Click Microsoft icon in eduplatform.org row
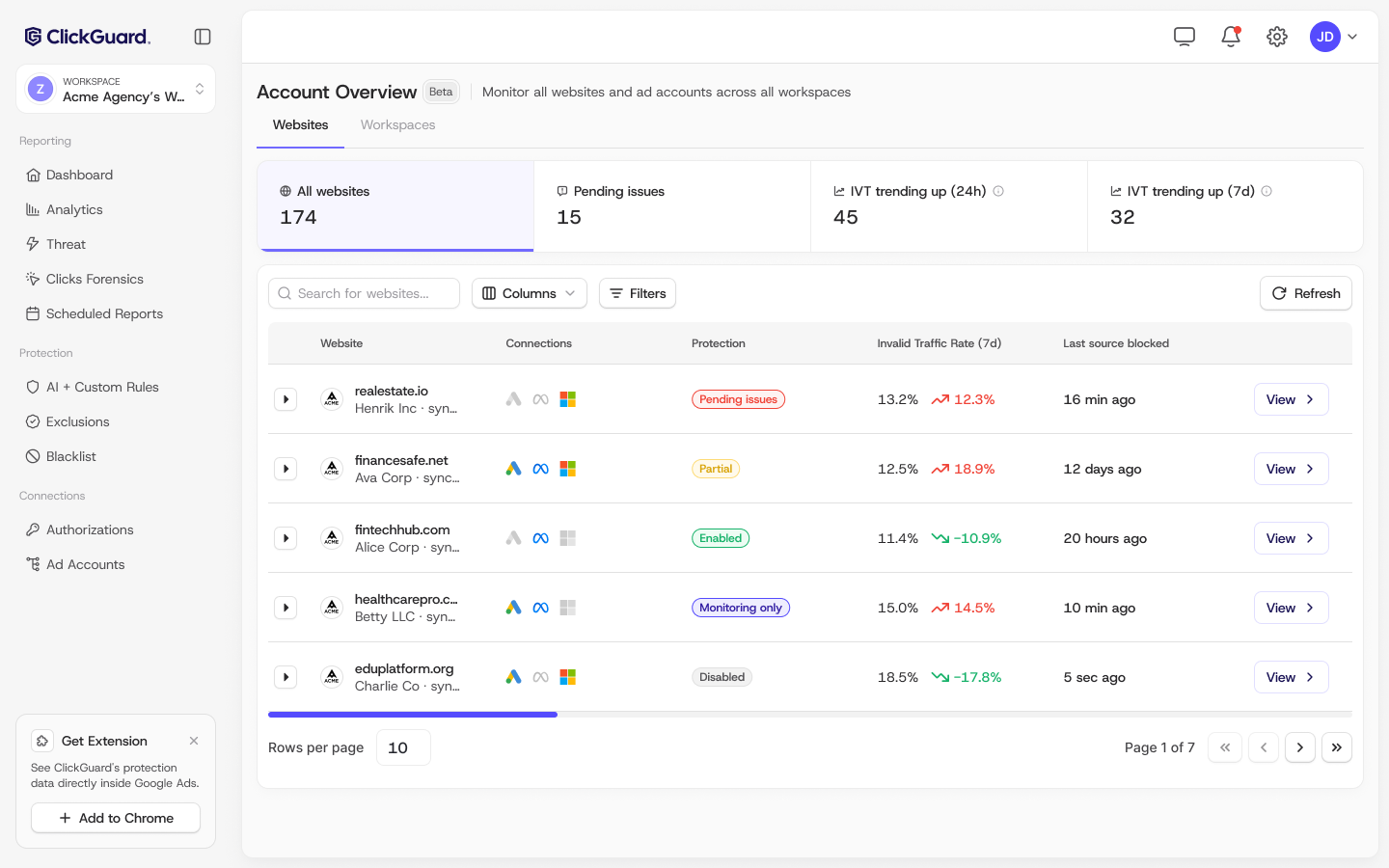Viewport: 1389px width, 868px height. 568,677
